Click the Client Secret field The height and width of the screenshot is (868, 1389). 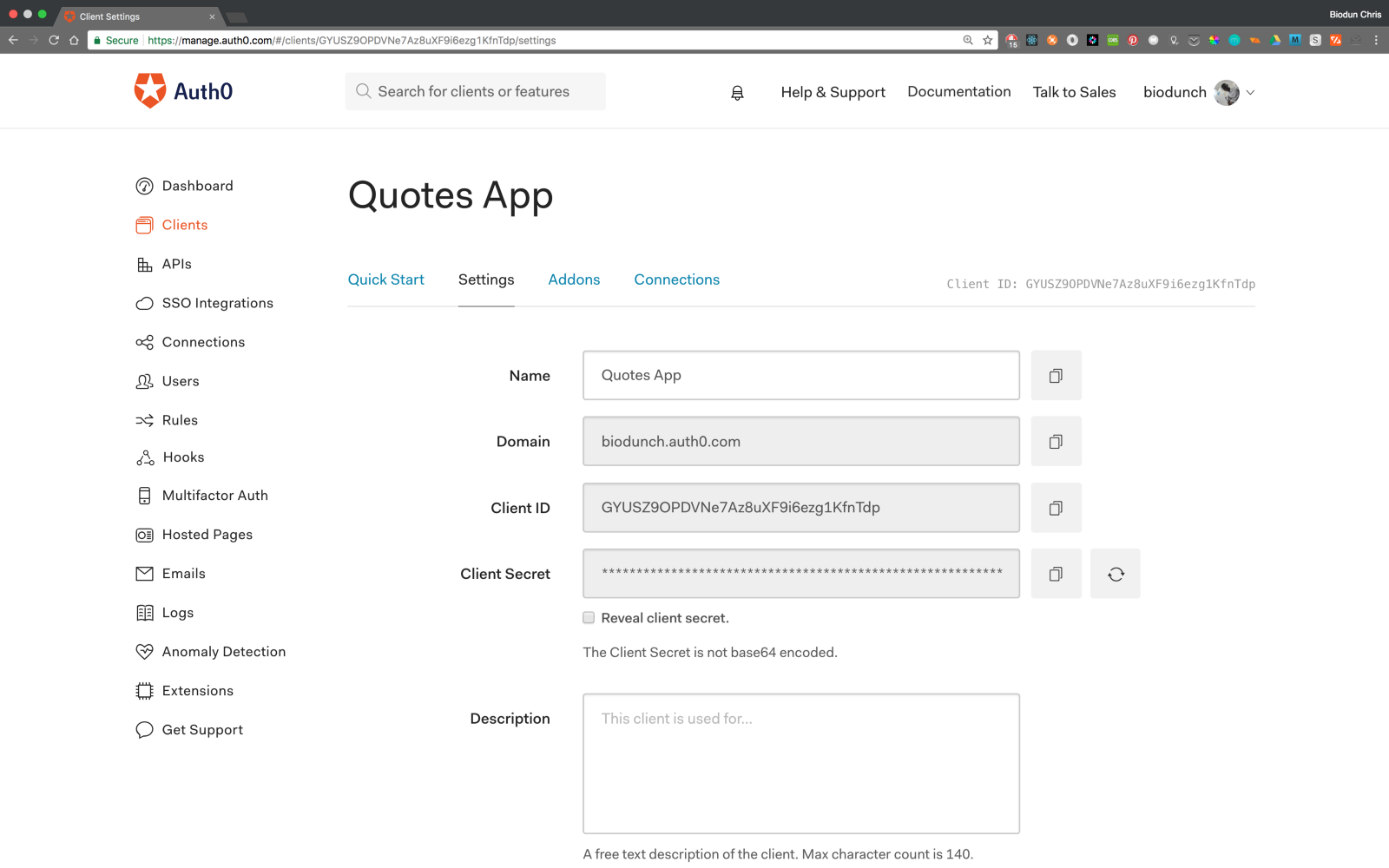pos(801,574)
